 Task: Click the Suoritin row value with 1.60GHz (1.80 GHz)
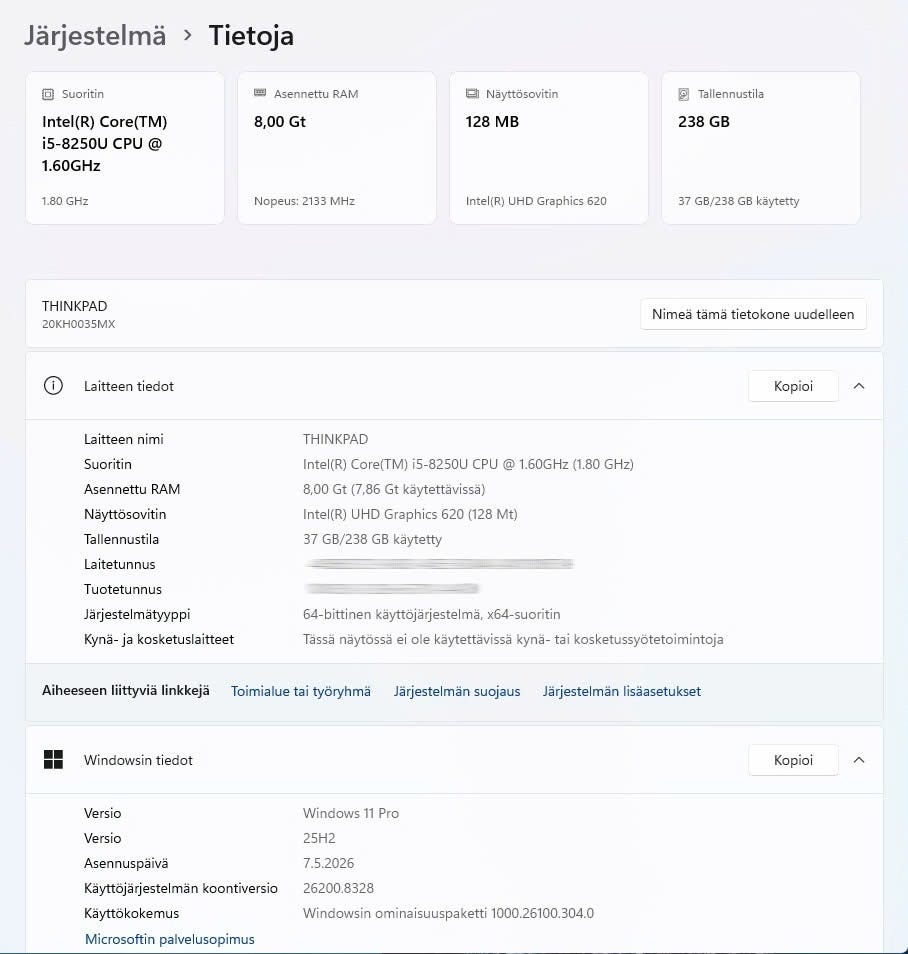468,464
